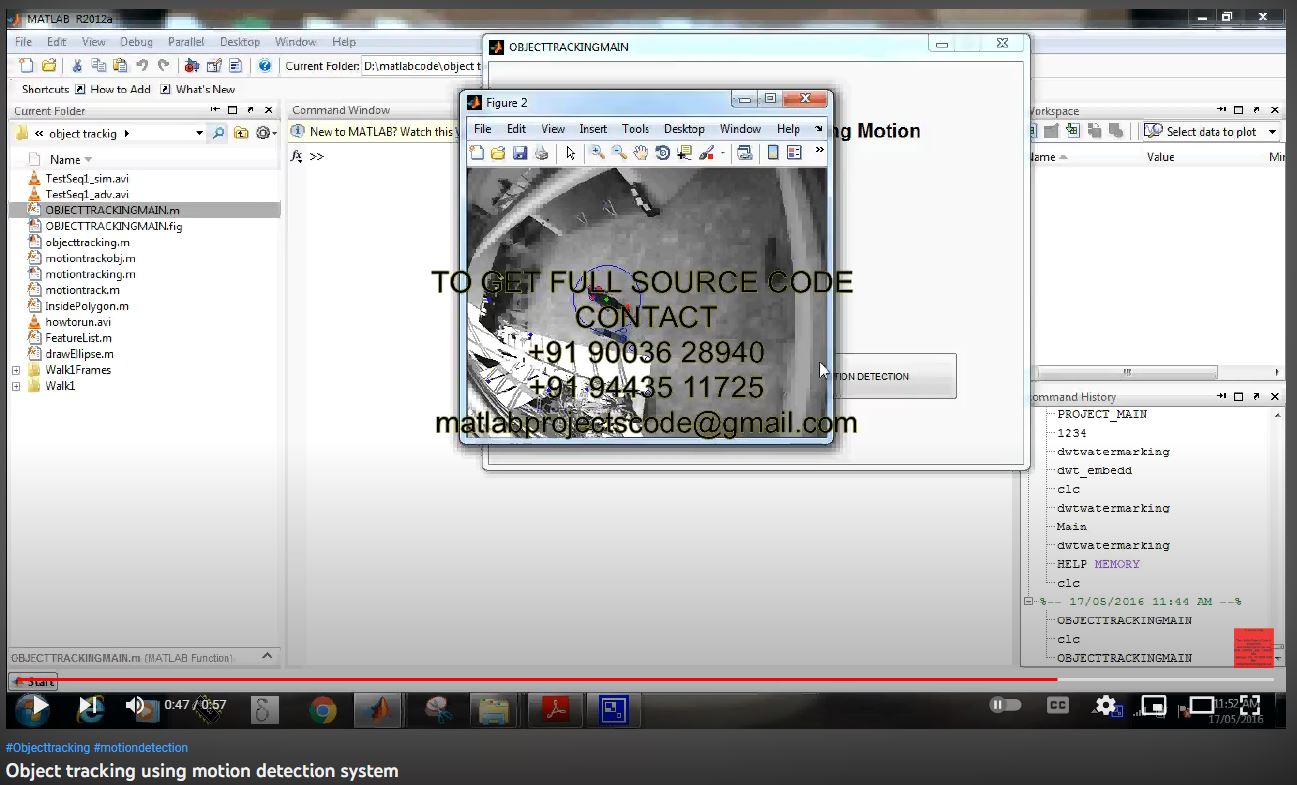The height and width of the screenshot is (785, 1297).
Task: Toggle closed captions with CC button
Action: point(1057,706)
